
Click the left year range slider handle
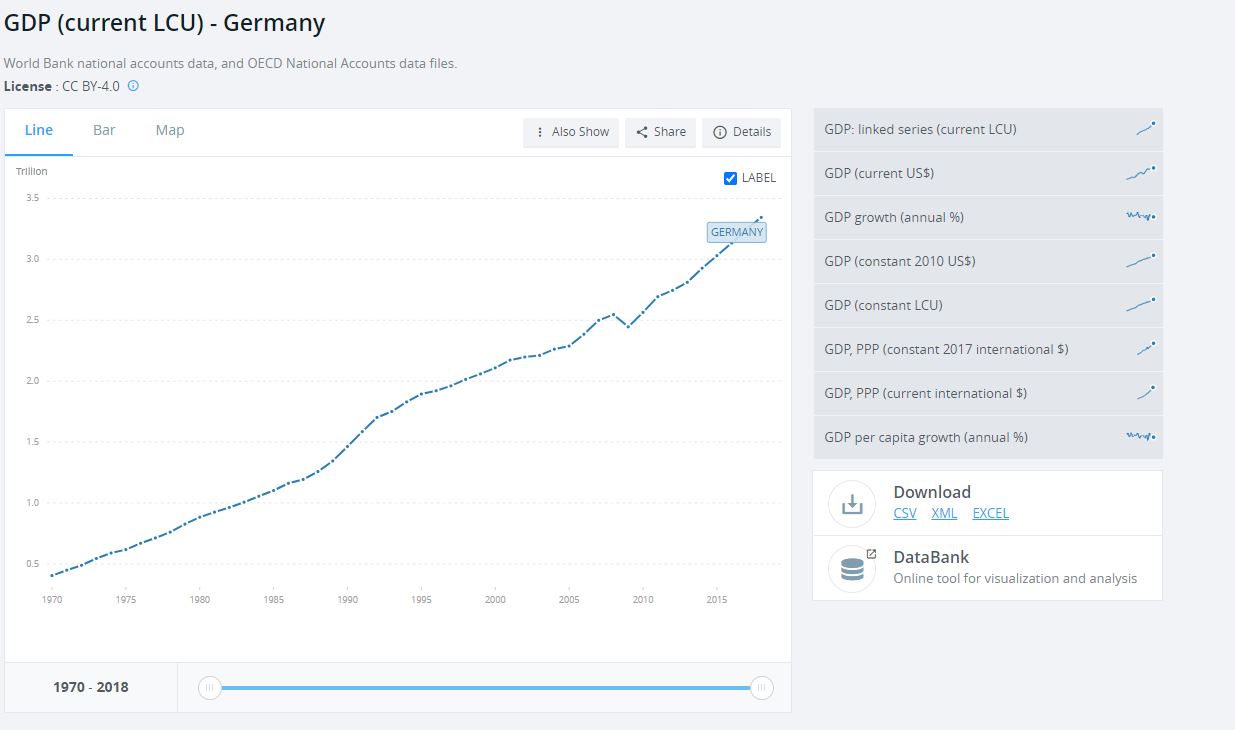click(x=209, y=688)
